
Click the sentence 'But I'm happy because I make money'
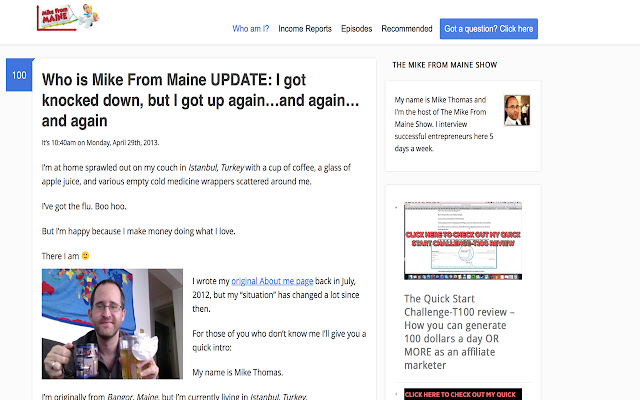tap(138, 231)
